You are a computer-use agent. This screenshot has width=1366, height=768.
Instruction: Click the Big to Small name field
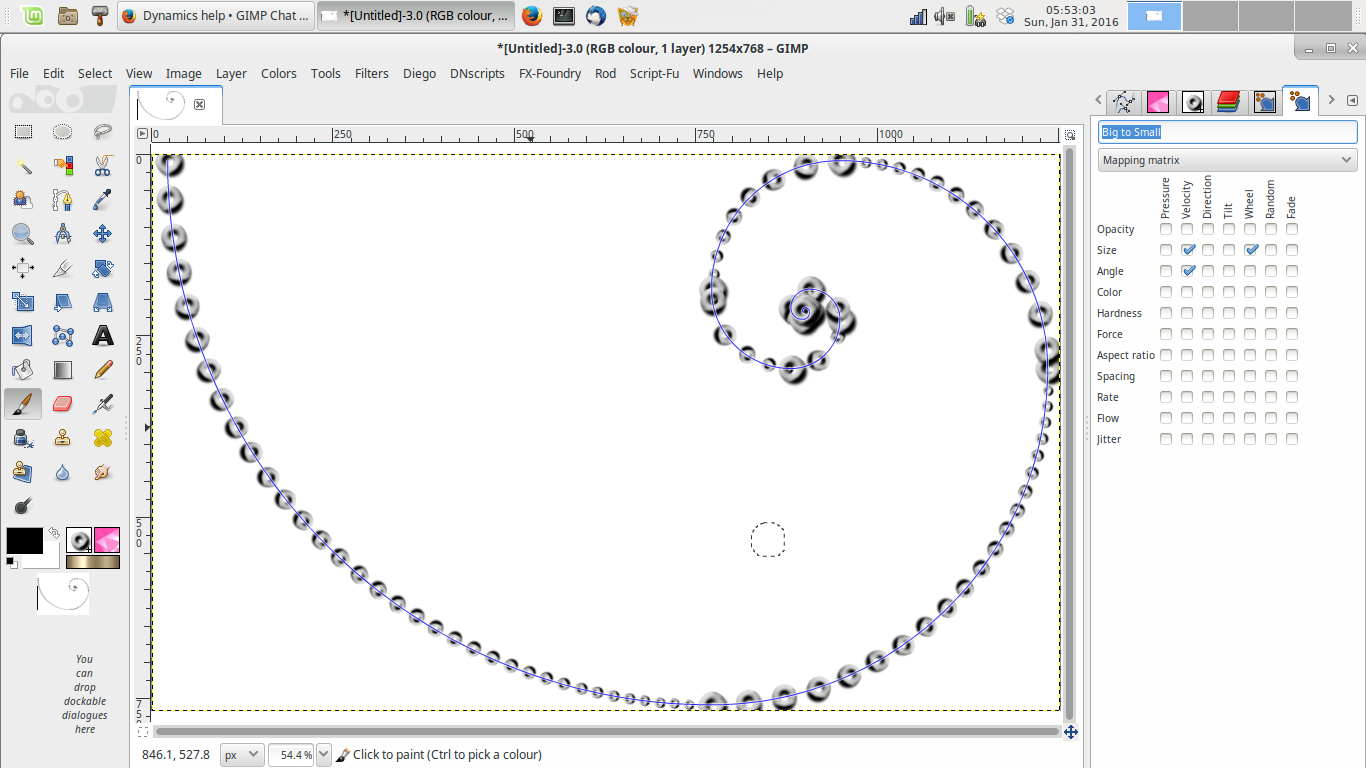coord(1227,132)
